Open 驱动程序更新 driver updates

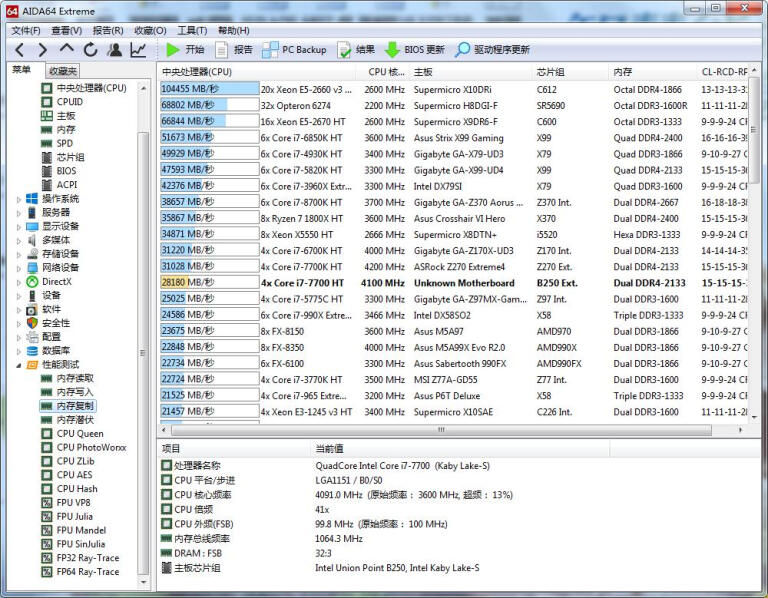point(492,49)
